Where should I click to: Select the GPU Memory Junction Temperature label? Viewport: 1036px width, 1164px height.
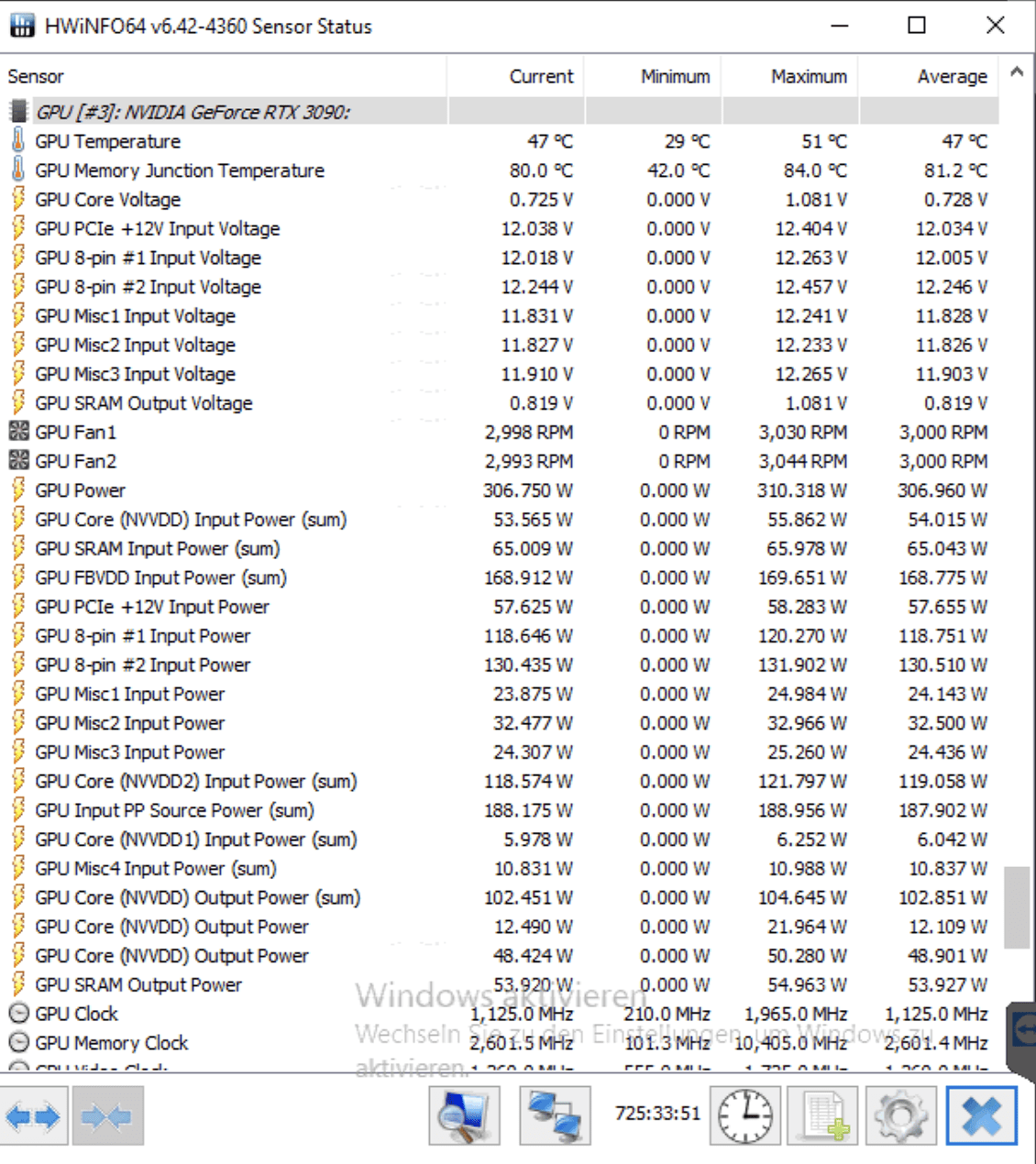pyautogui.click(x=180, y=170)
